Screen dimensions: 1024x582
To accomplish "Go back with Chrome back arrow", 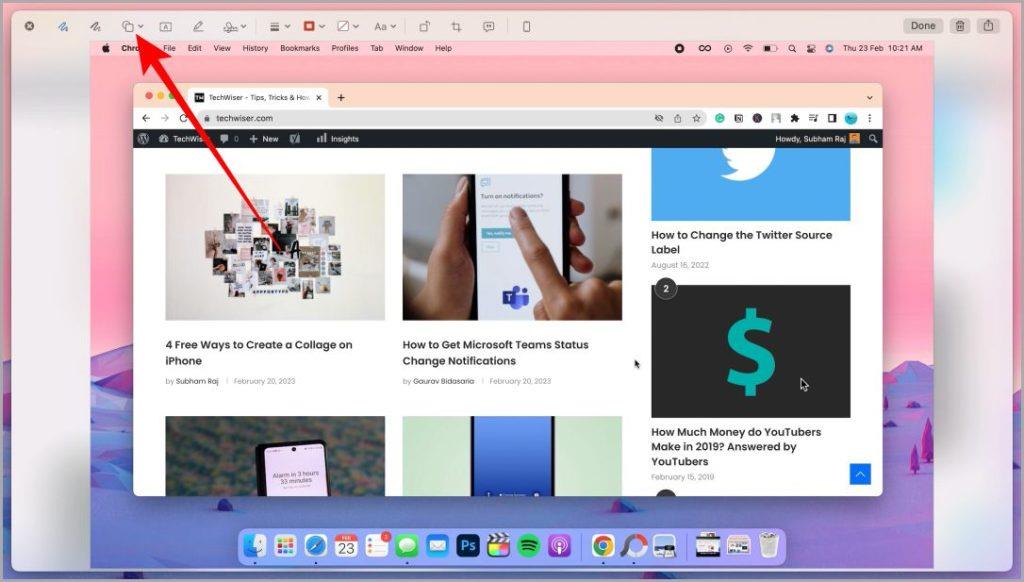I will [x=146, y=118].
